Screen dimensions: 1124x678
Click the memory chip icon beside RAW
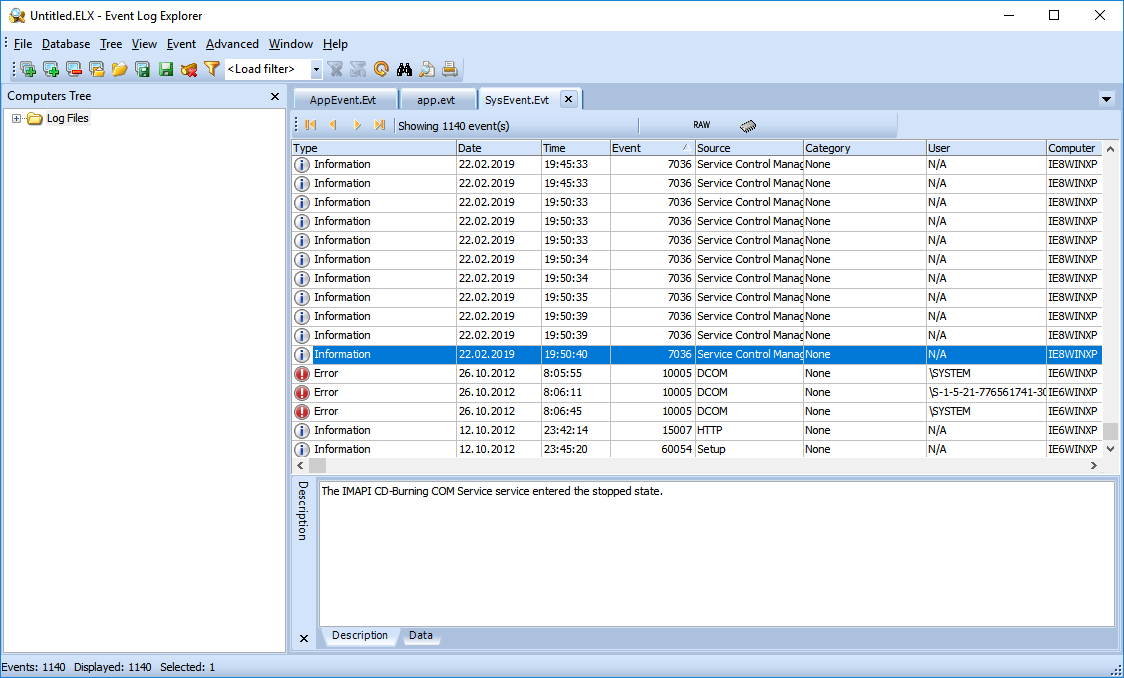click(748, 125)
